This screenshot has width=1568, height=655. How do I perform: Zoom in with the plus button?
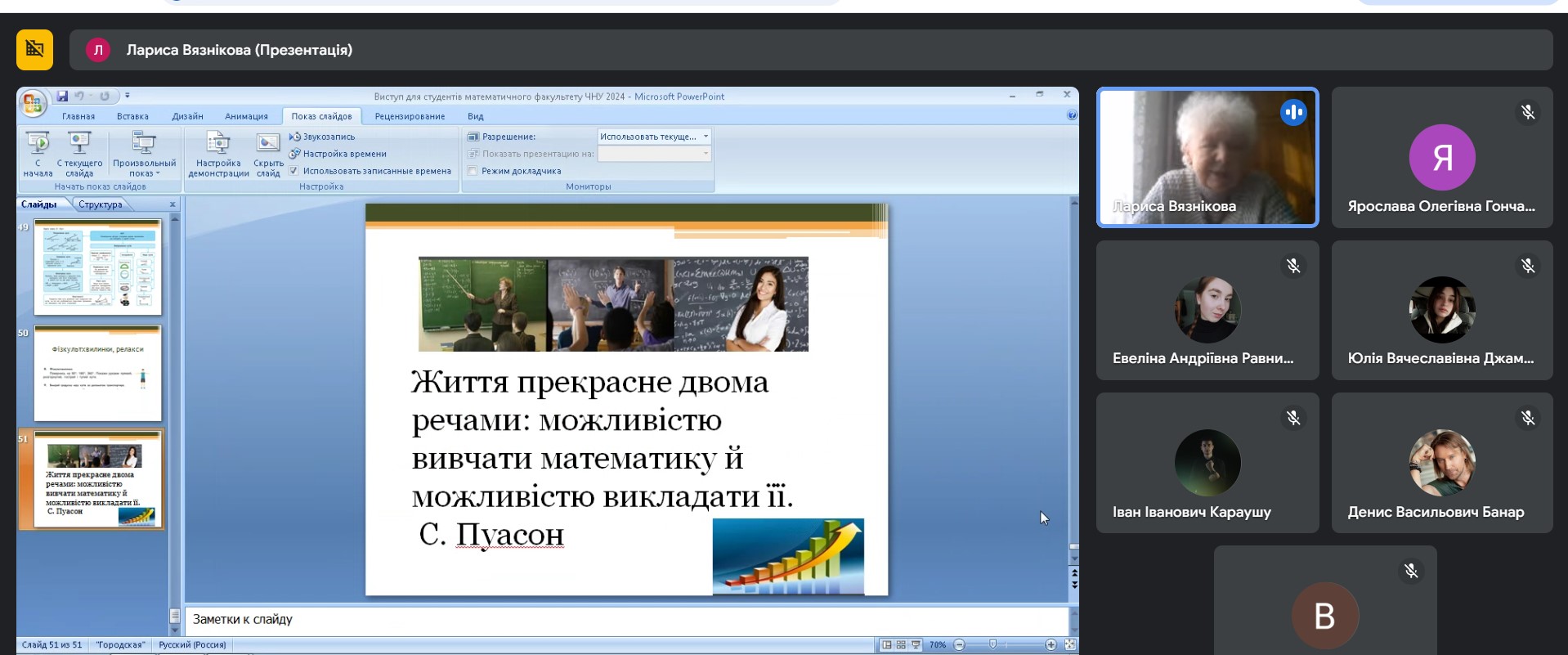[x=1051, y=645]
